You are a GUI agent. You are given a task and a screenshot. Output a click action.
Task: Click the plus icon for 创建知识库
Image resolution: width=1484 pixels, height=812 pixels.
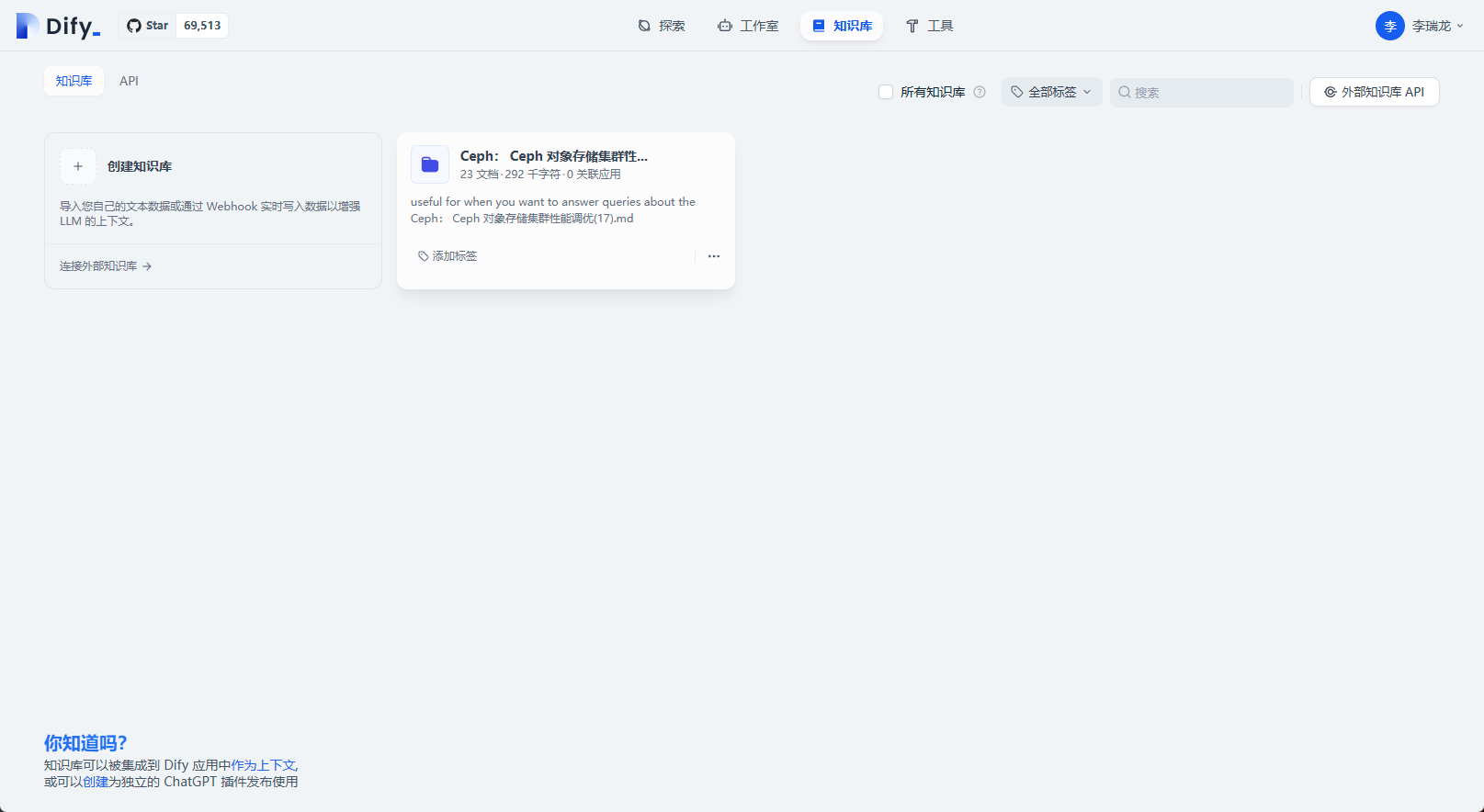pyautogui.click(x=78, y=166)
